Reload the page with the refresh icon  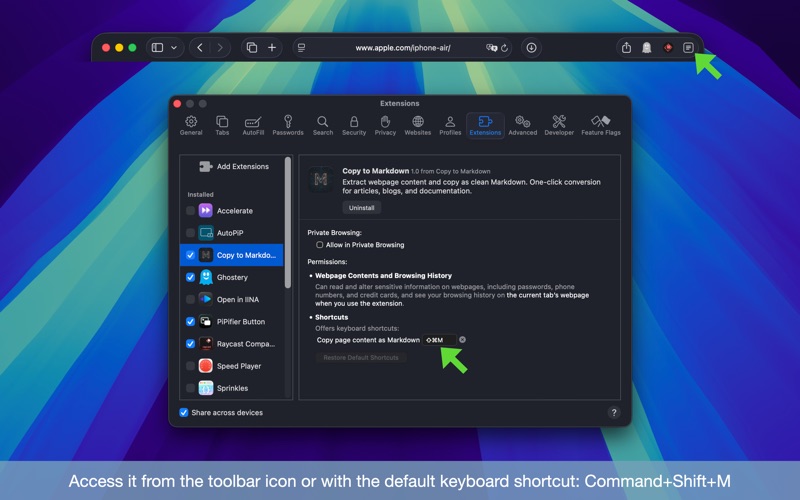tap(504, 47)
